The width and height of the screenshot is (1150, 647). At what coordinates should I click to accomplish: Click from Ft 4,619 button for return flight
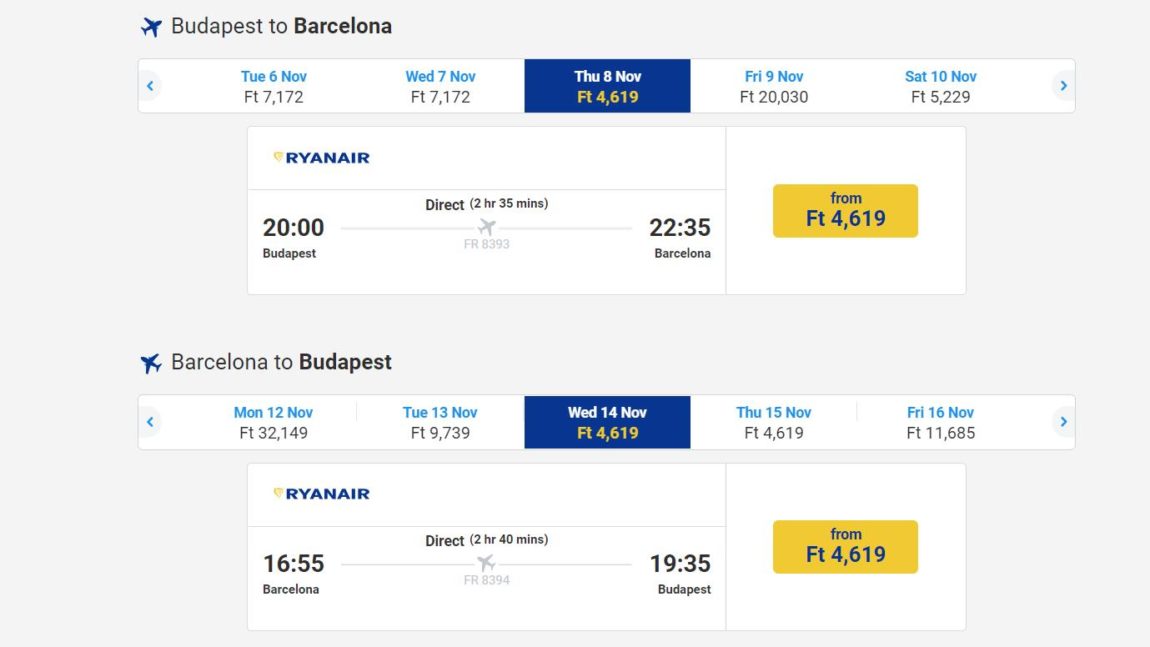click(845, 547)
